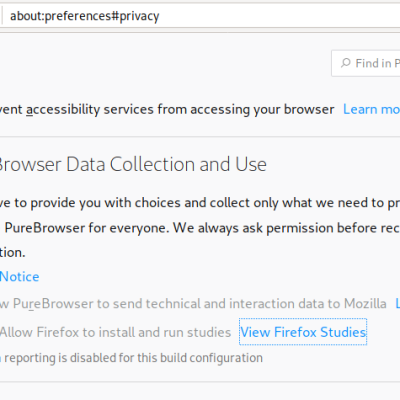Click the word Mozilla in data option
This screenshot has width=400, height=400.
coord(365,304)
